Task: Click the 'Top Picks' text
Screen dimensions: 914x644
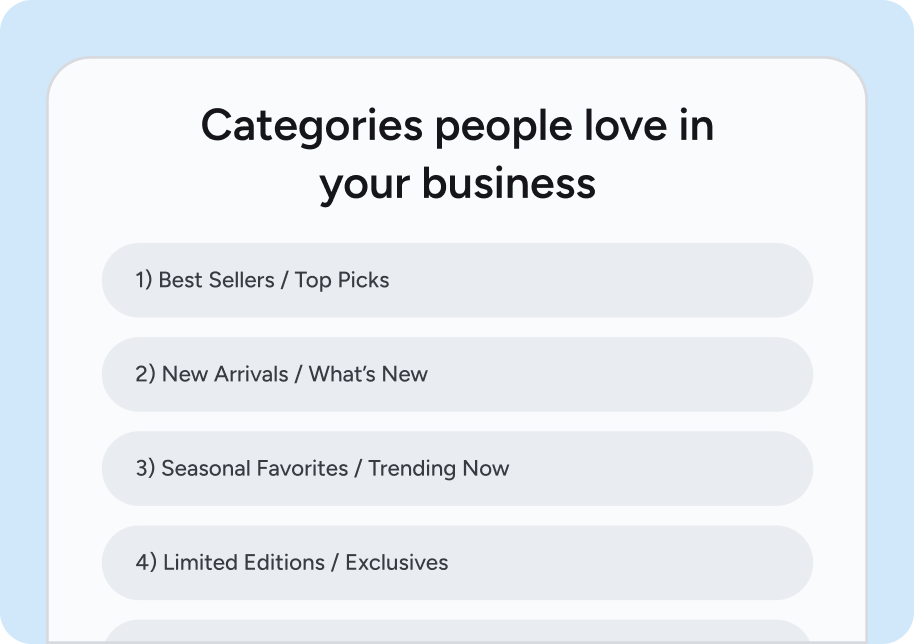Action: point(342,280)
